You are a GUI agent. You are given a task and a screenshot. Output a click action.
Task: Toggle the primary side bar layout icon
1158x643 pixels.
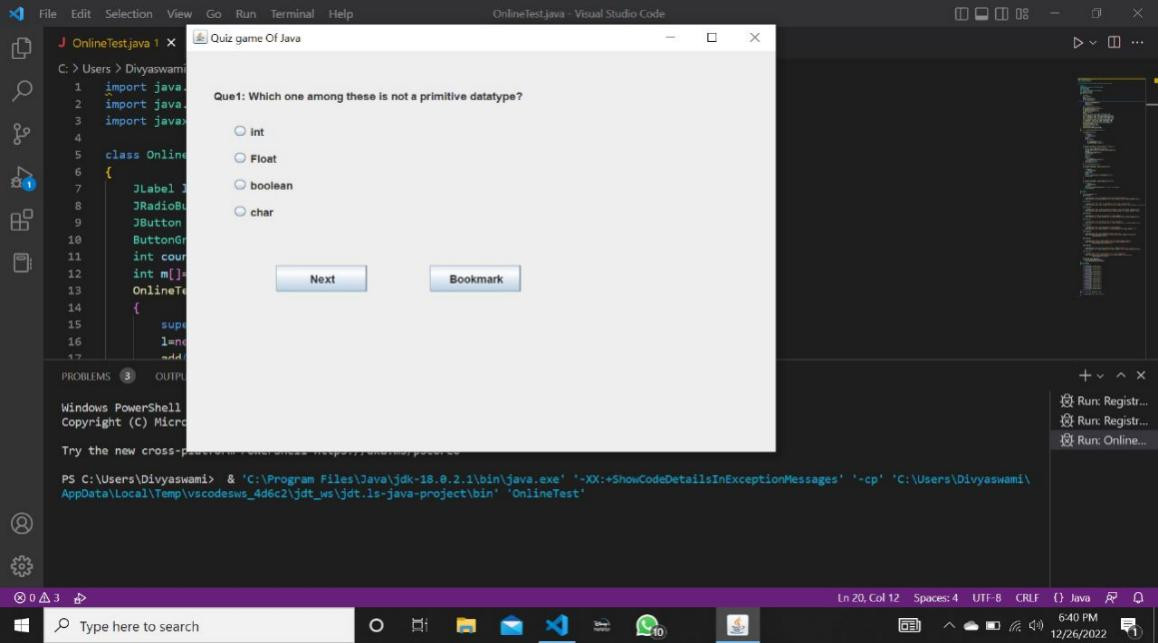tap(961, 13)
